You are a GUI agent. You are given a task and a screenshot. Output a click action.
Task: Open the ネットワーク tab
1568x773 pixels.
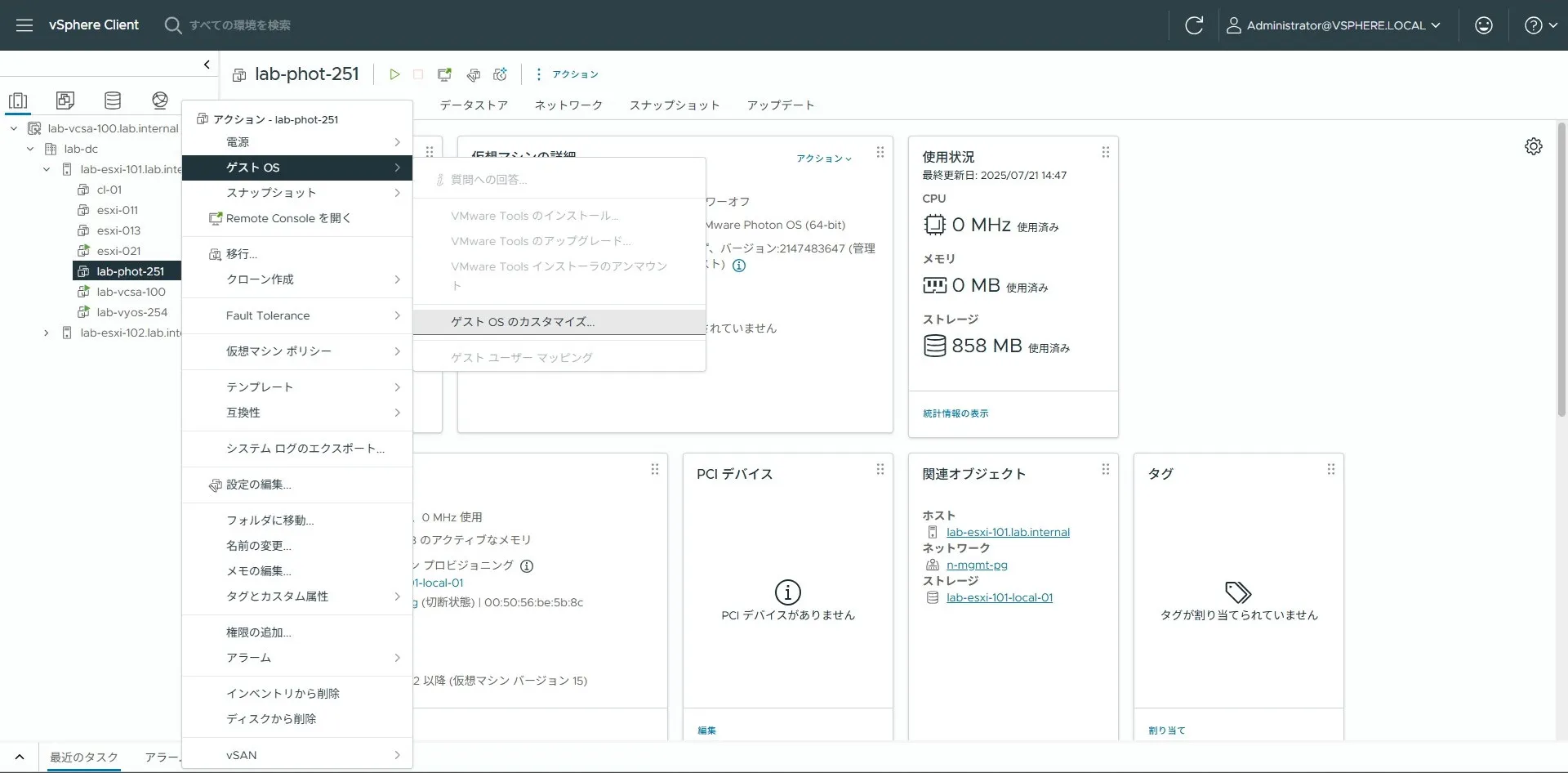point(568,105)
